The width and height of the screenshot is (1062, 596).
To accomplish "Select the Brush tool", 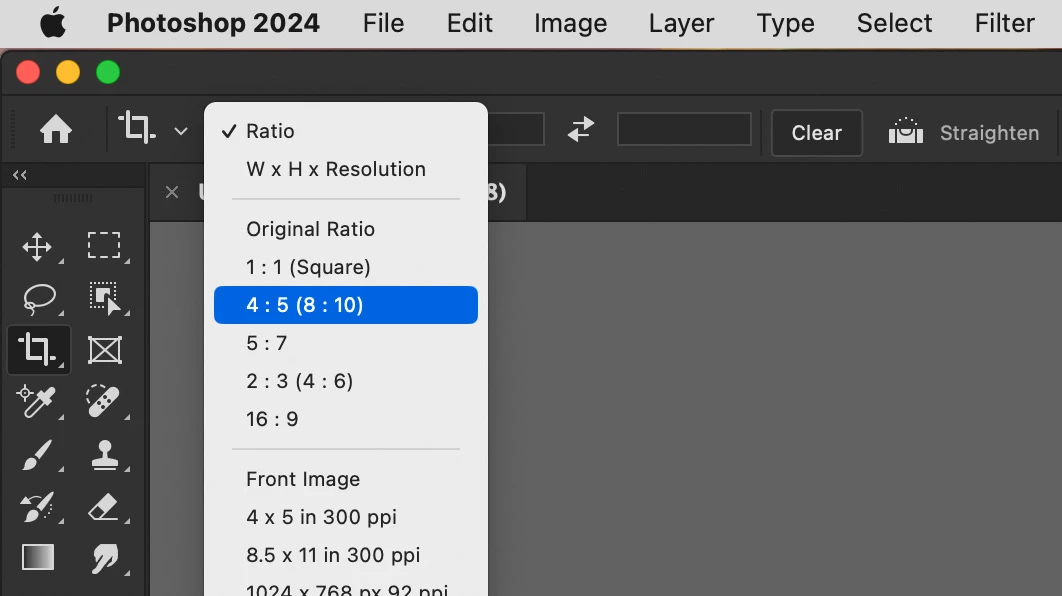I will coord(37,454).
